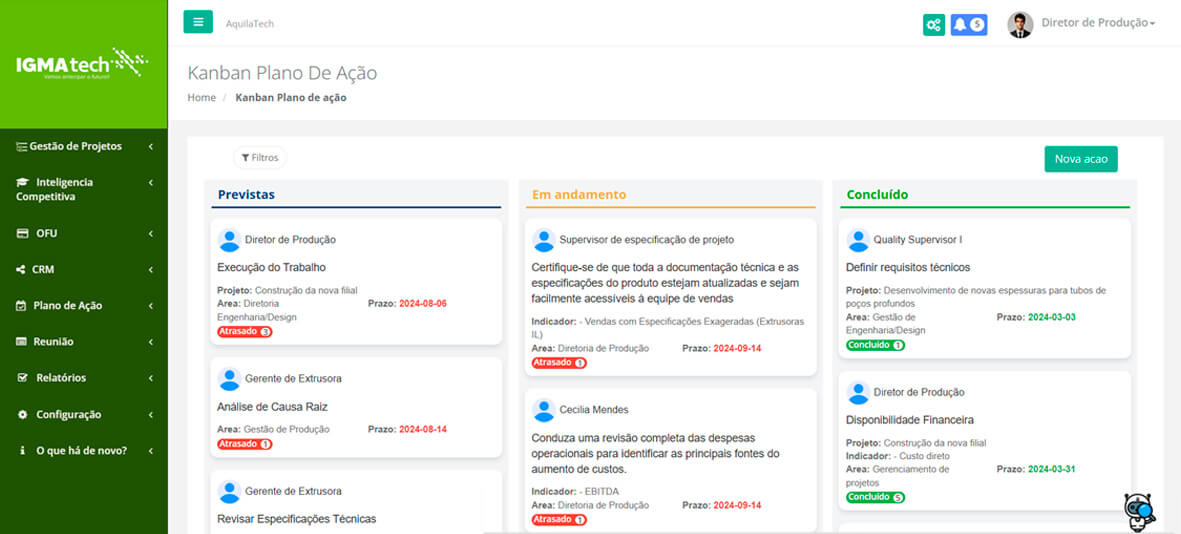Click Atrasado badge on Execução do Trabalho card
Screen dimensions: 1181x534
click(x=245, y=331)
